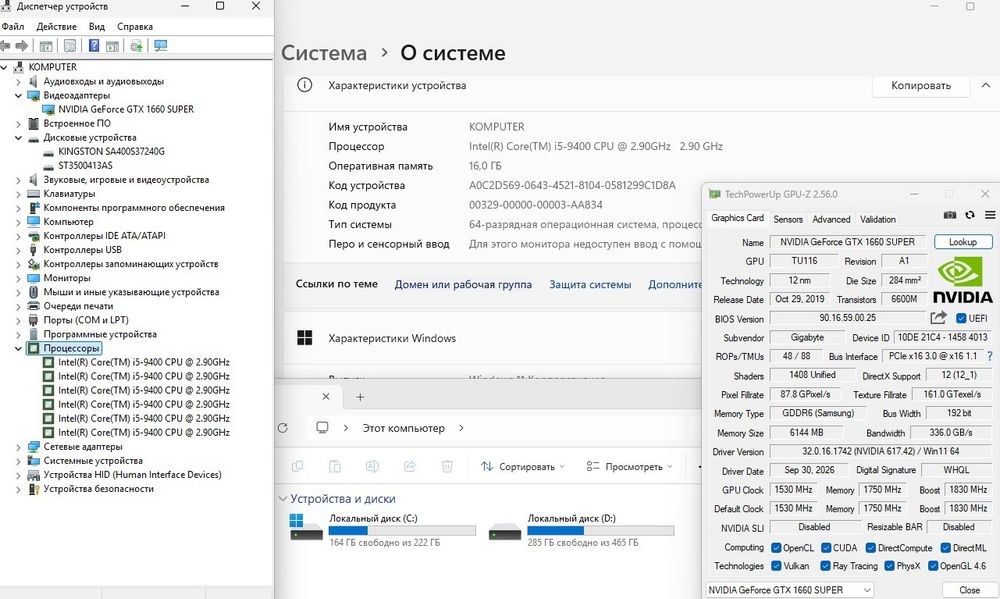Image resolution: width=1000 pixels, height=599 pixels.
Task: Collapse the Процессоры tree node
Action: [x=18, y=348]
